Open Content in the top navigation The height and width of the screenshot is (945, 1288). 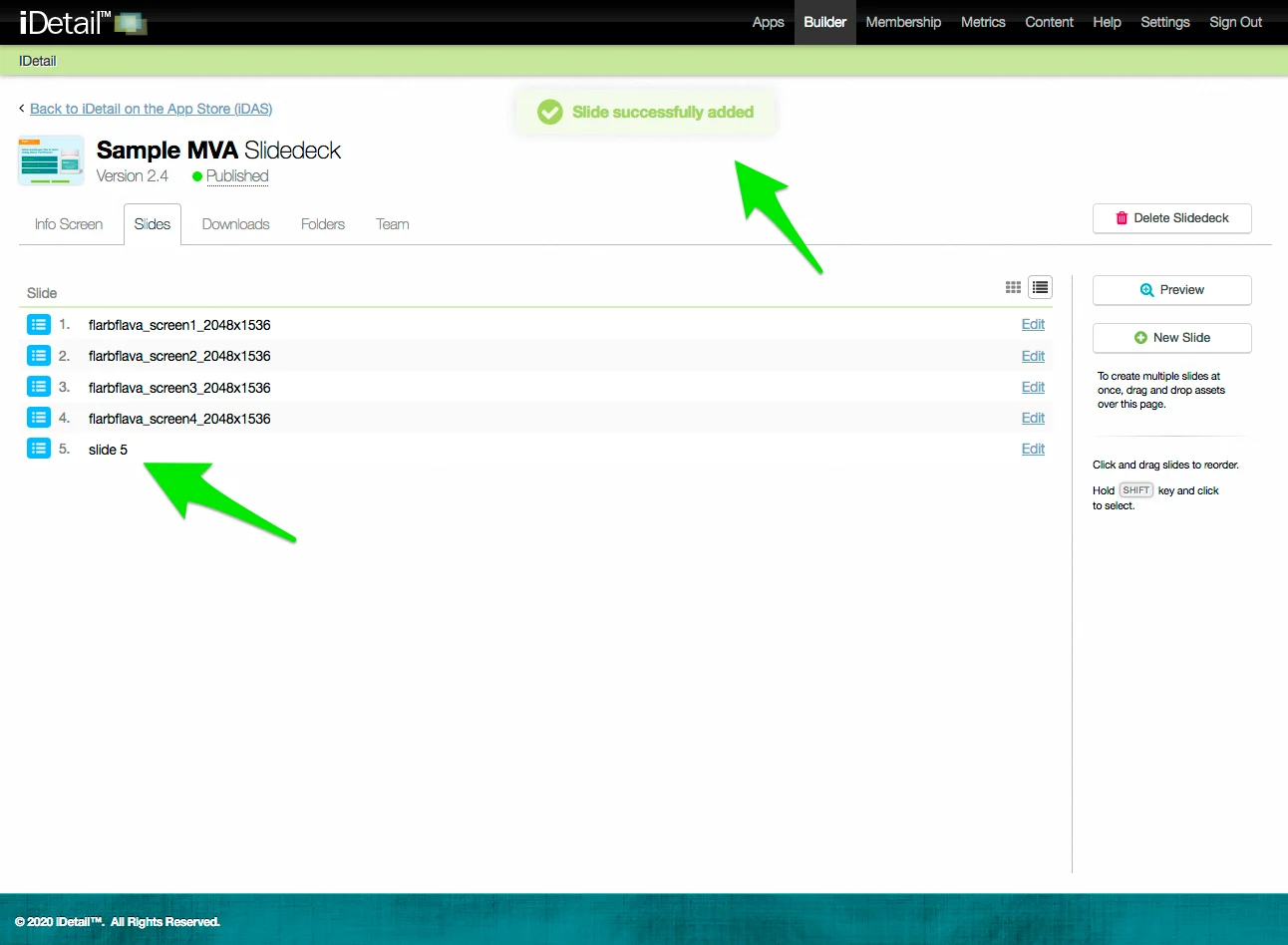click(1049, 22)
